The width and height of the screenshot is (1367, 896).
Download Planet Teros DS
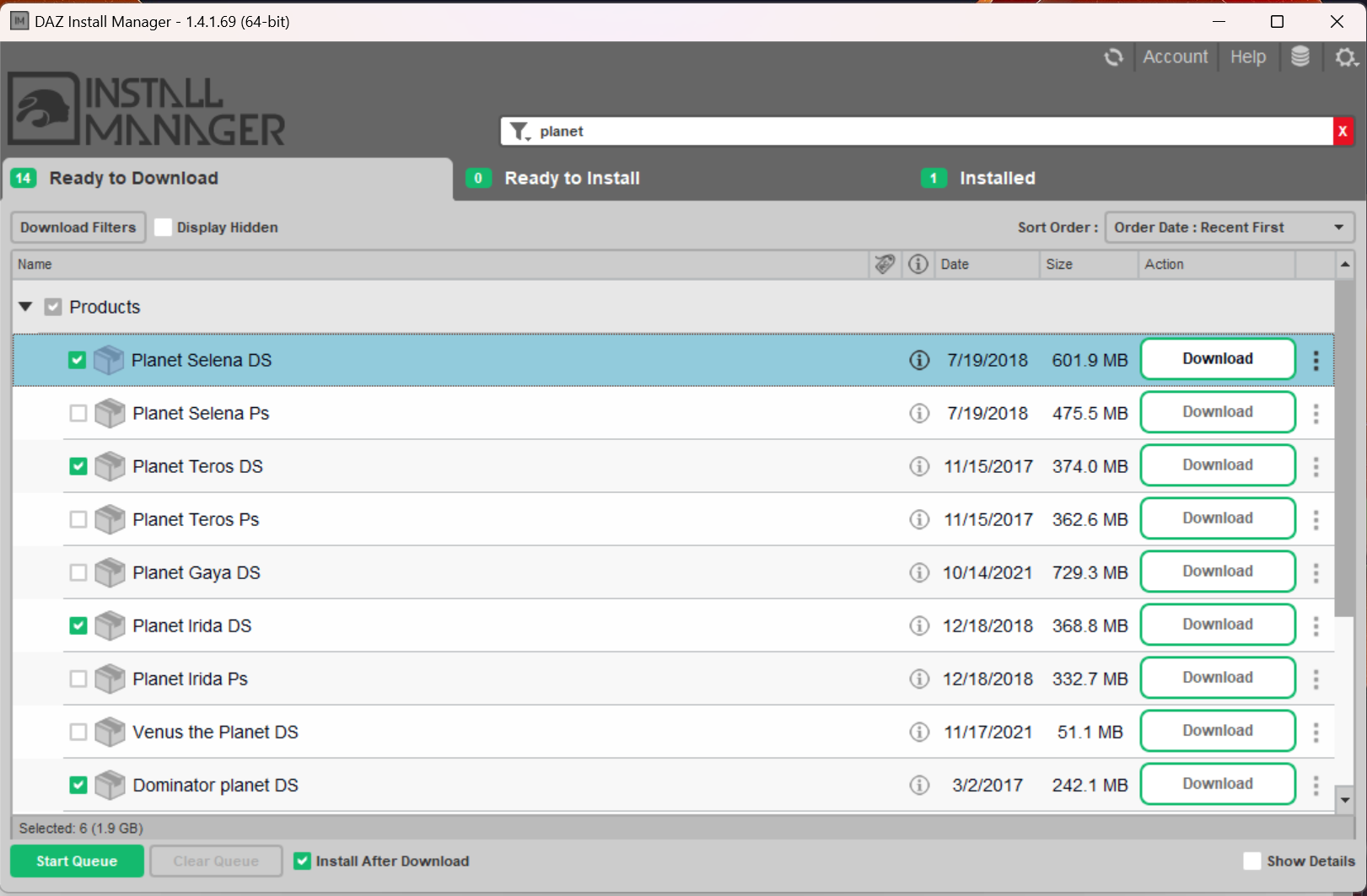[1218, 465]
